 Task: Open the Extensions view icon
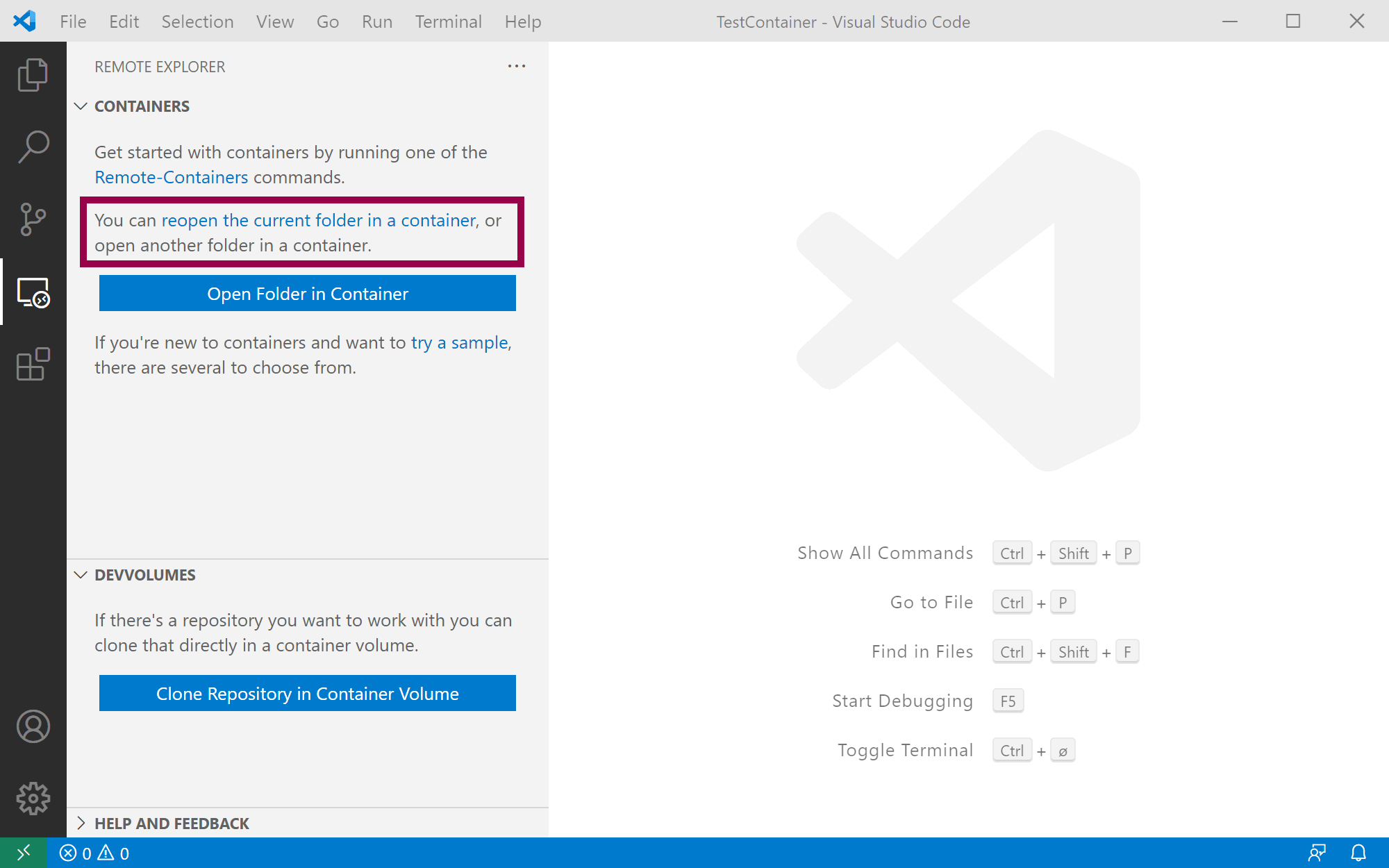33,364
